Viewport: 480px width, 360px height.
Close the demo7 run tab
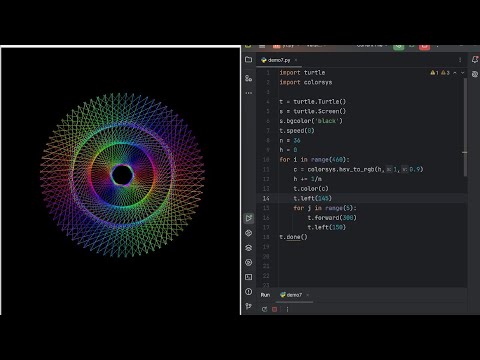click(307, 295)
